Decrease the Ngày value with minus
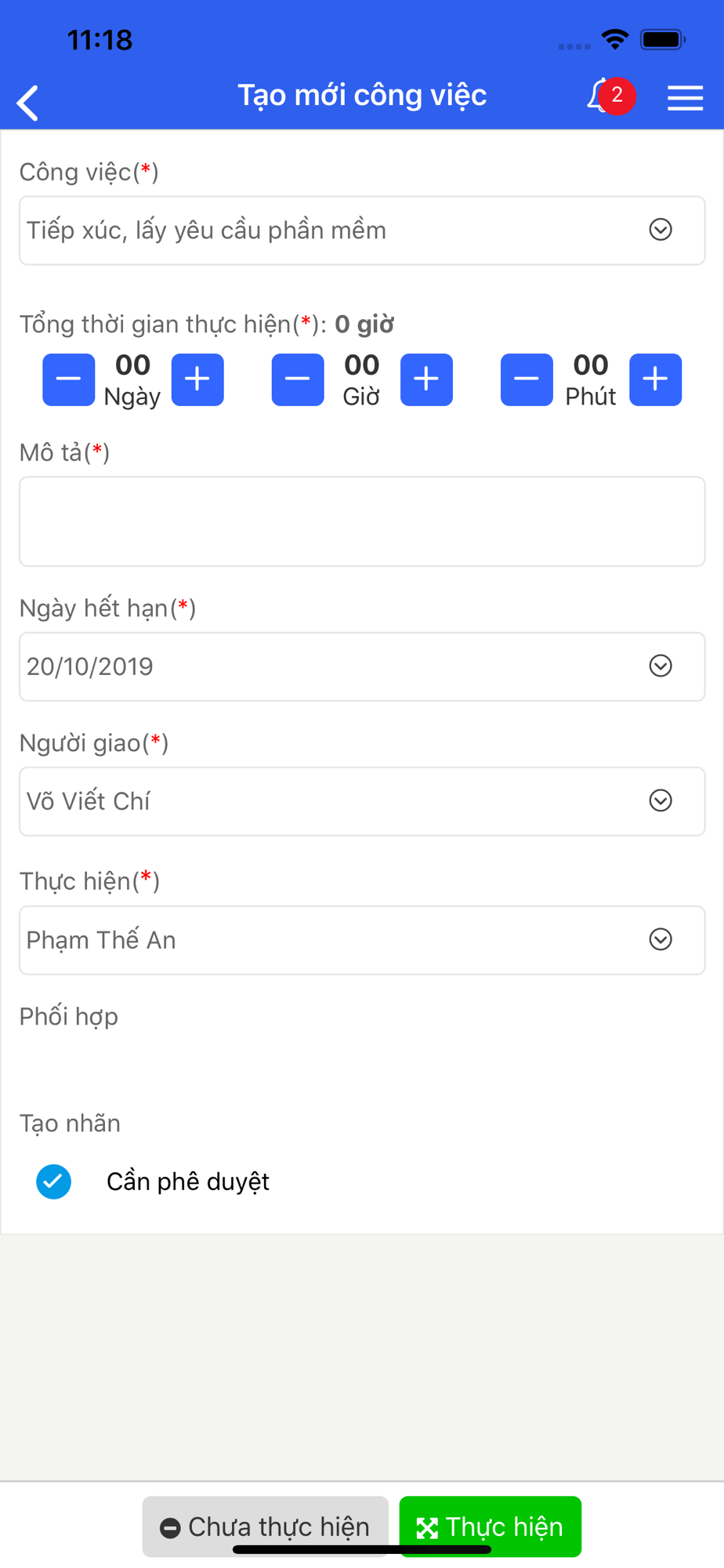Screen dimensions: 724x1568 tap(69, 379)
